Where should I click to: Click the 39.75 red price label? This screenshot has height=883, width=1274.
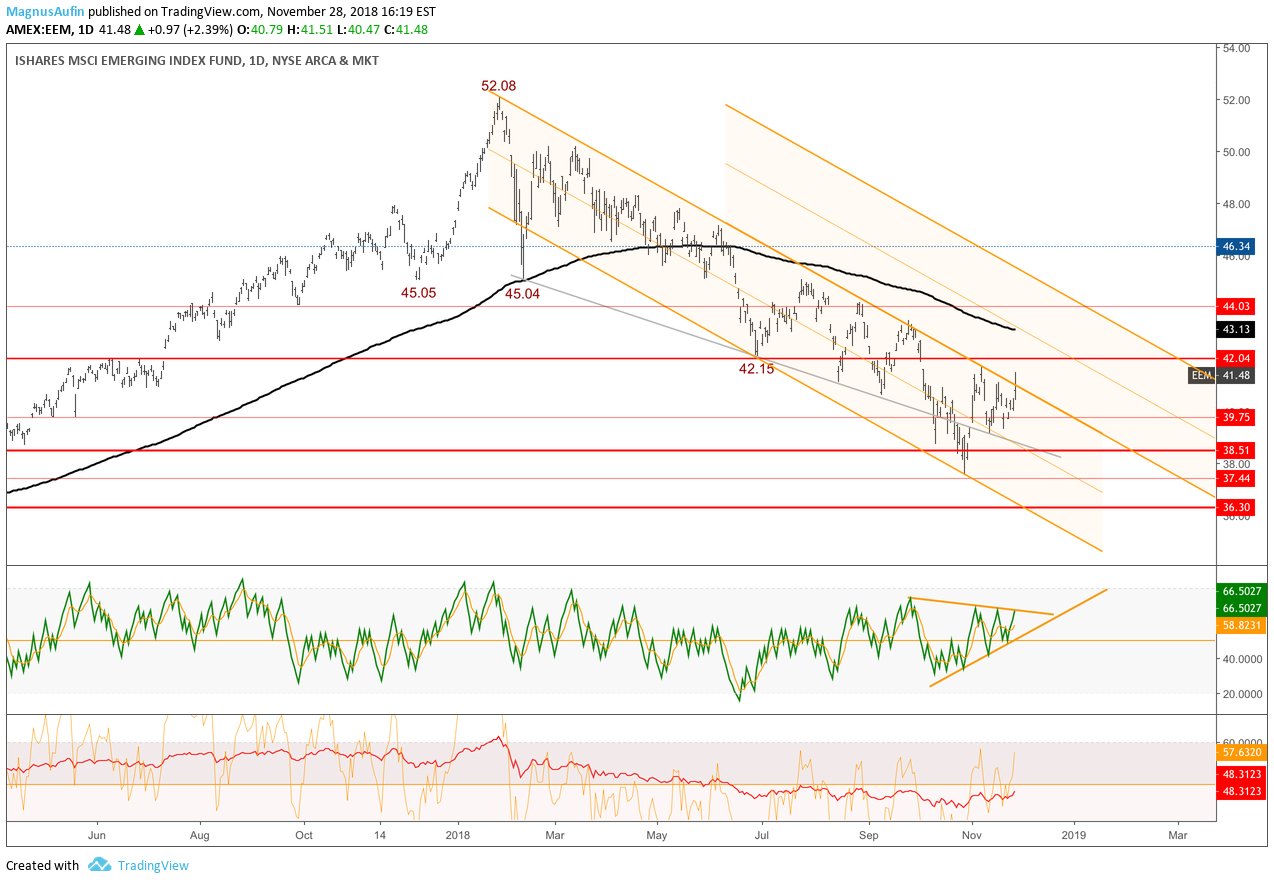click(1236, 417)
